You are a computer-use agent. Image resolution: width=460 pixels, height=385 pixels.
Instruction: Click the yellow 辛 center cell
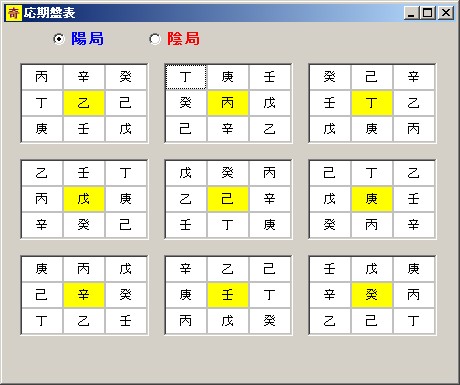click(83, 295)
